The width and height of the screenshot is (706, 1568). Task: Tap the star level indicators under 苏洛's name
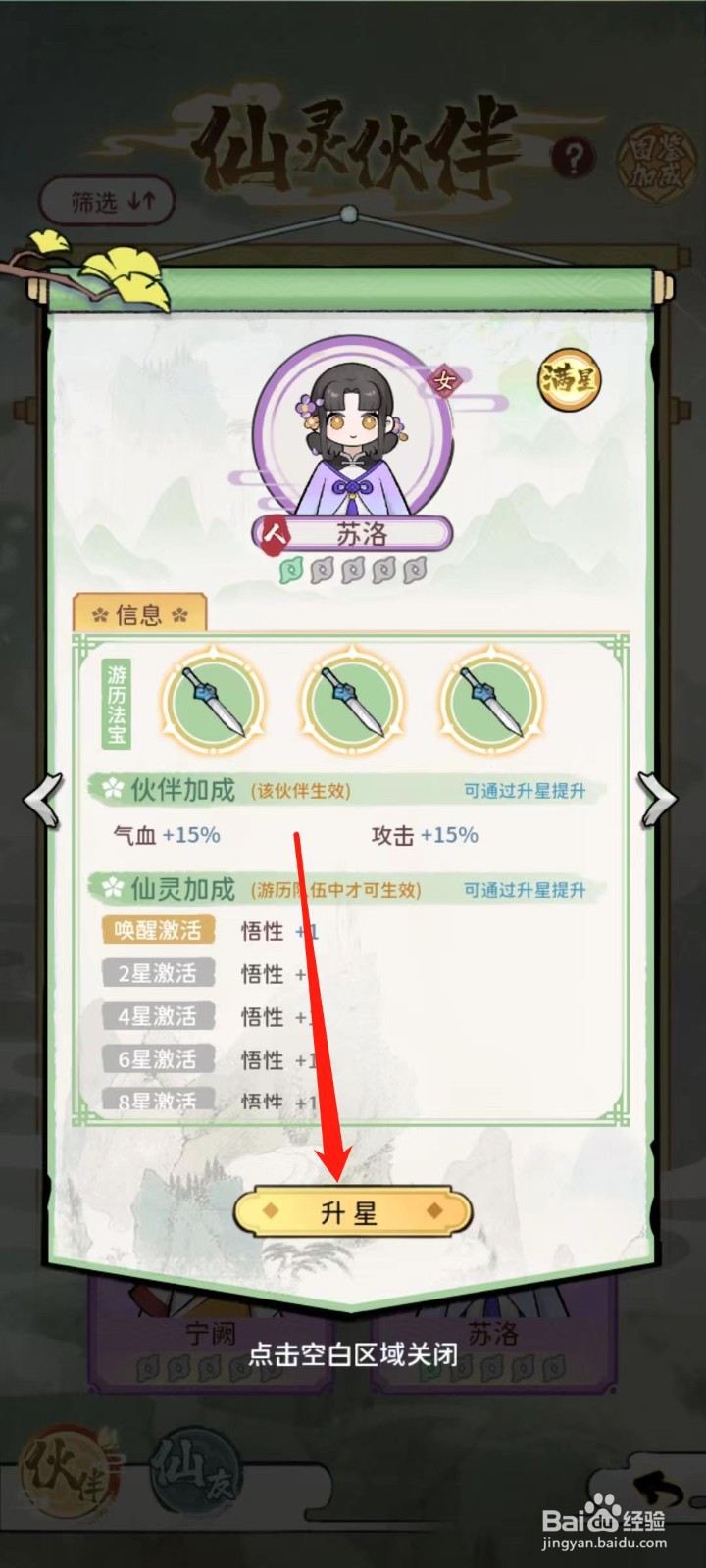coord(353,570)
